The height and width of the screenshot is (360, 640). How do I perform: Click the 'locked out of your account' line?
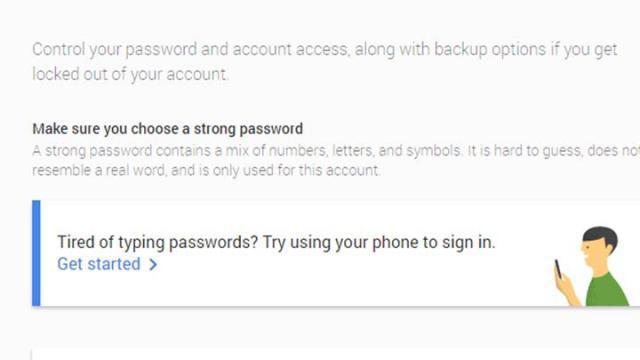coord(130,74)
